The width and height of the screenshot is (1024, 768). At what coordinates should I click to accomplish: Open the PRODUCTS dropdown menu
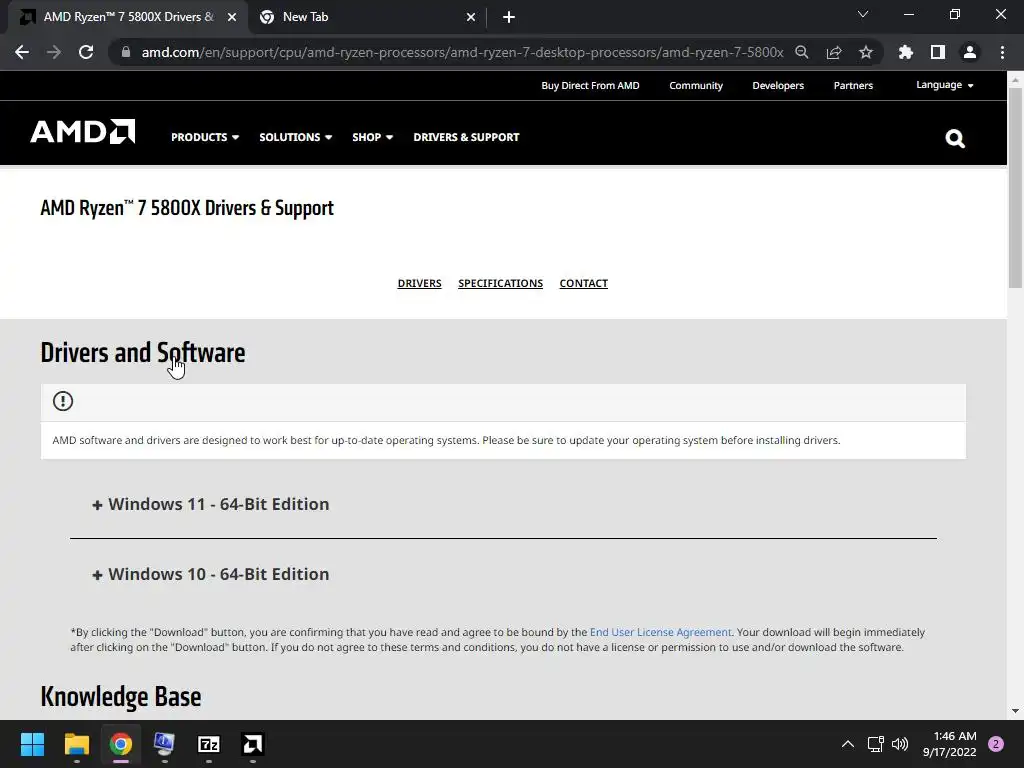pos(205,137)
